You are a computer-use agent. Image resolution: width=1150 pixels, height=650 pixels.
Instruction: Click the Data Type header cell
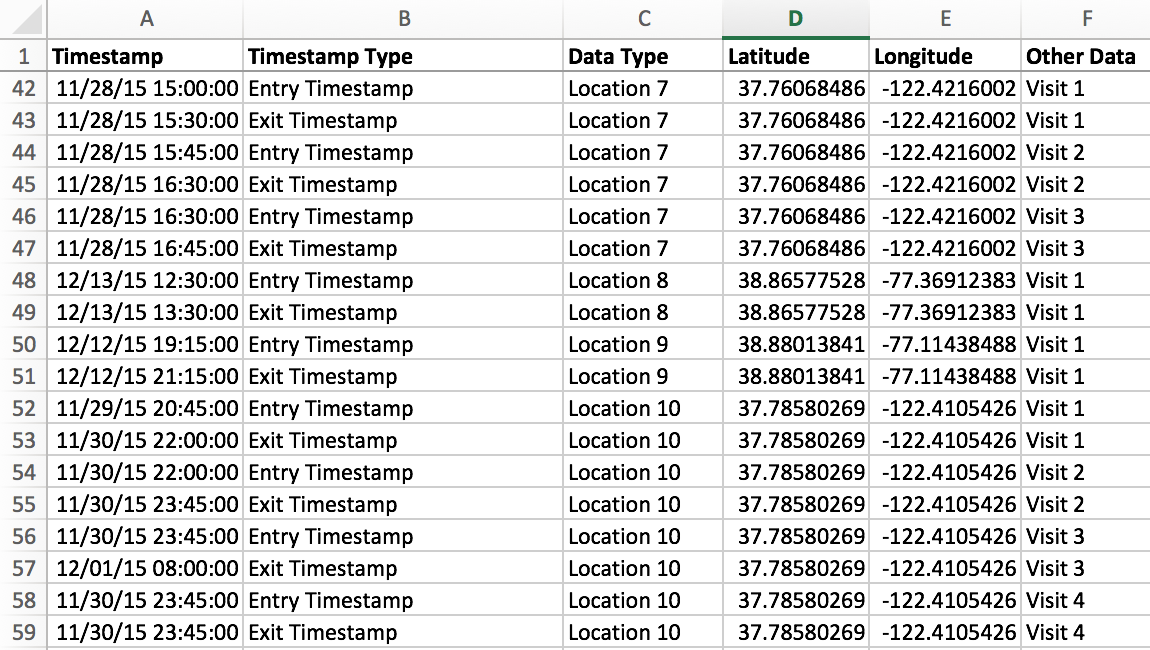click(642, 56)
